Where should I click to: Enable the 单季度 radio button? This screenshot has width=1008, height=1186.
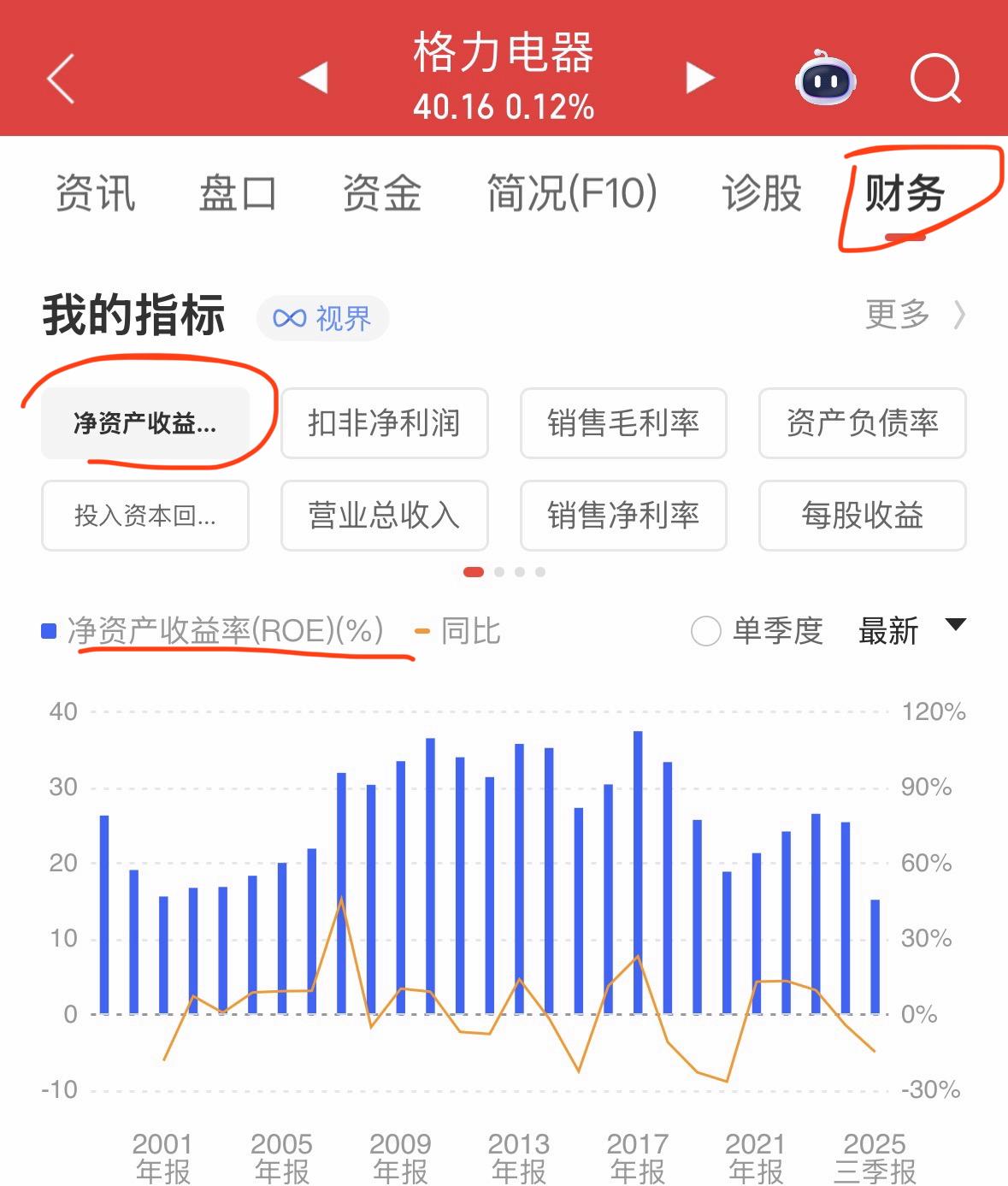(706, 630)
